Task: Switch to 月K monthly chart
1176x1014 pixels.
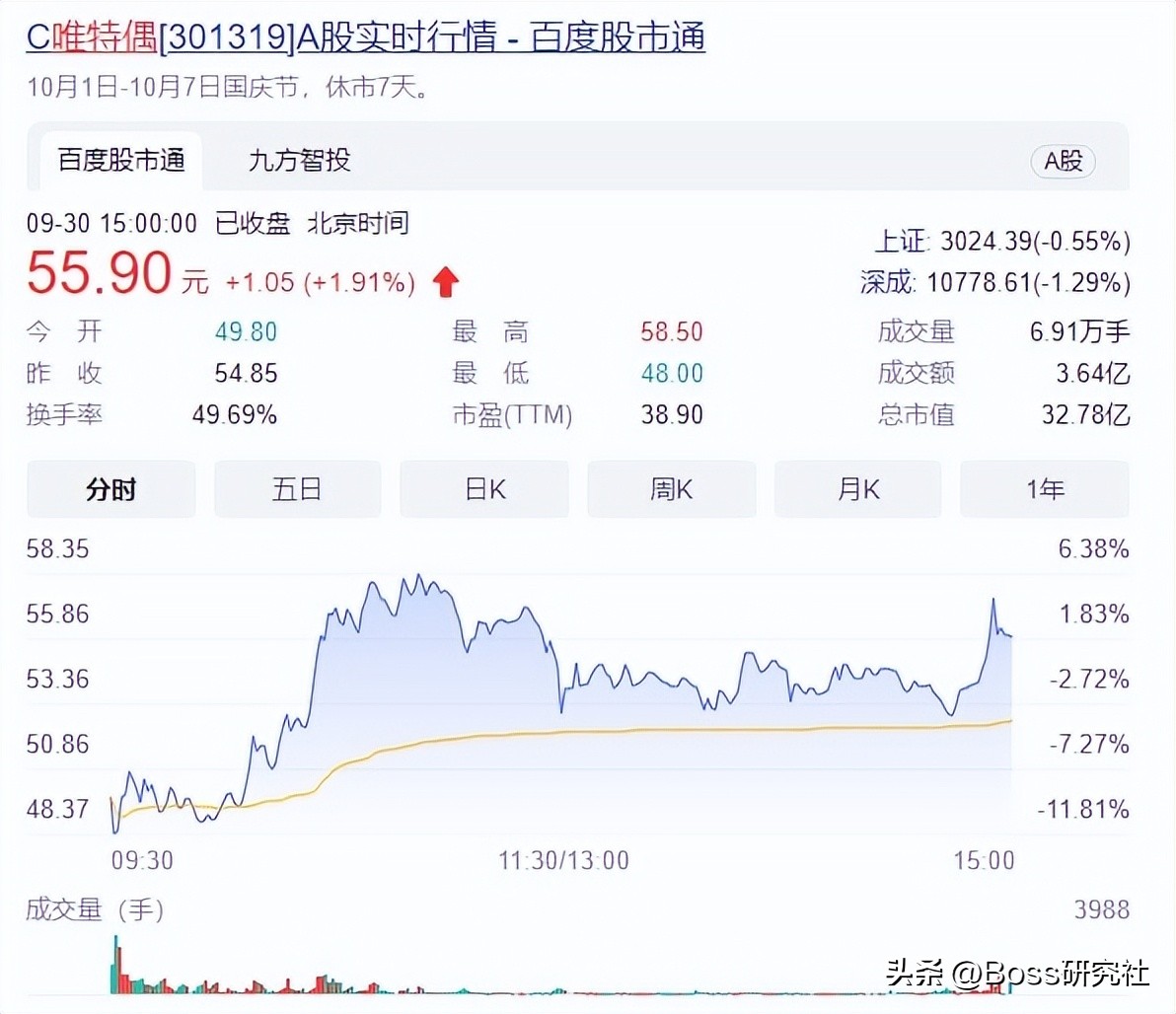Action: [857, 488]
